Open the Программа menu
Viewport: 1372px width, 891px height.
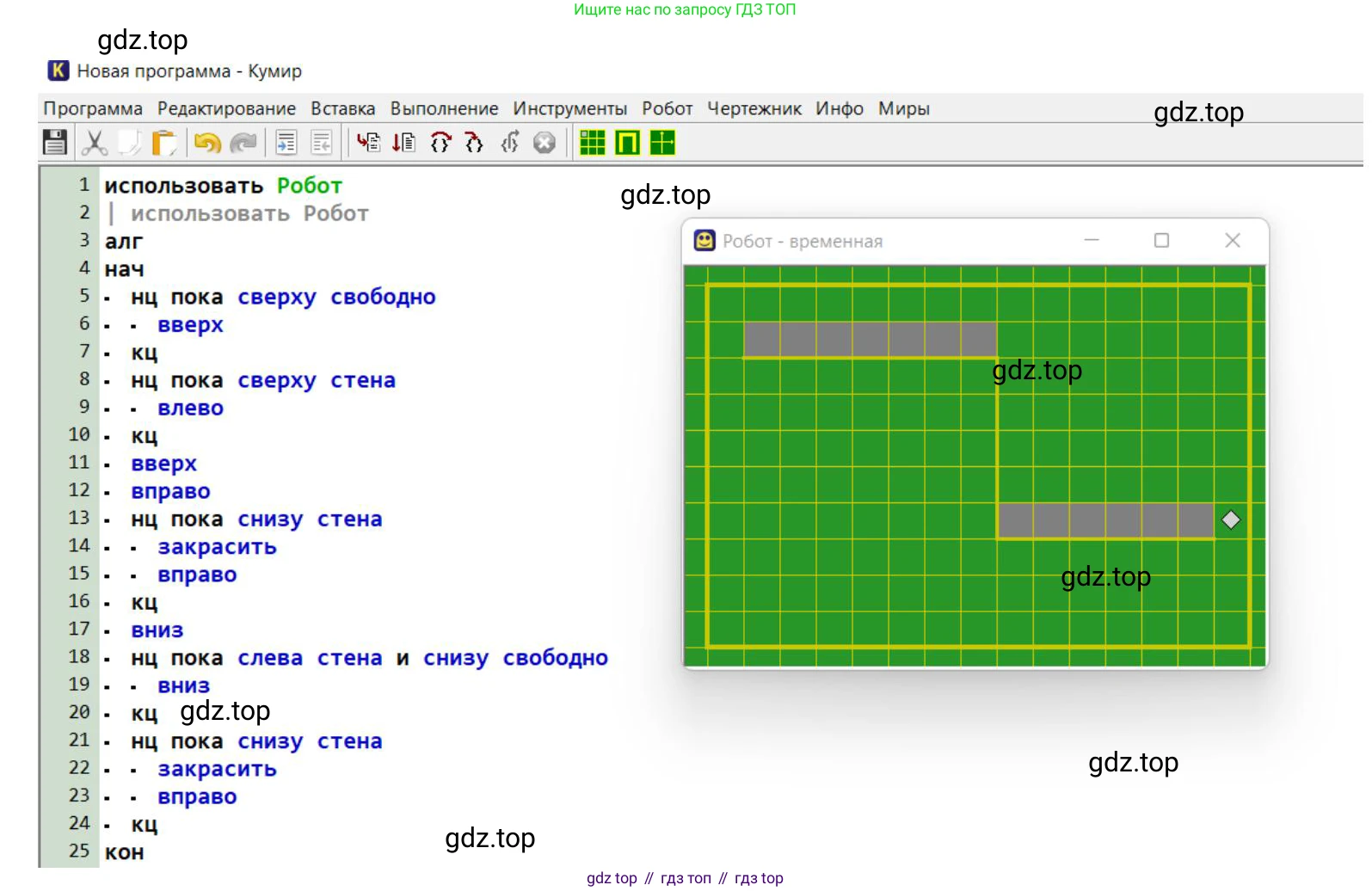[93, 109]
